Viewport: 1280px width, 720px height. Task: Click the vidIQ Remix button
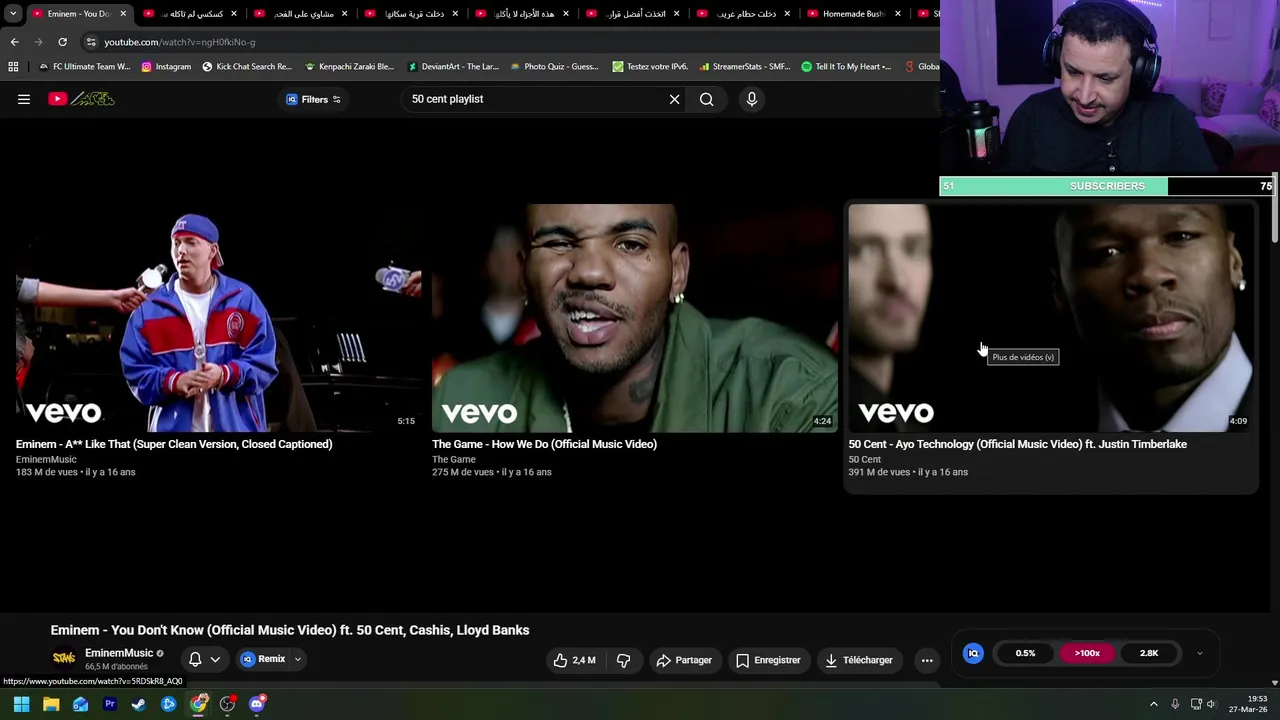click(264, 659)
